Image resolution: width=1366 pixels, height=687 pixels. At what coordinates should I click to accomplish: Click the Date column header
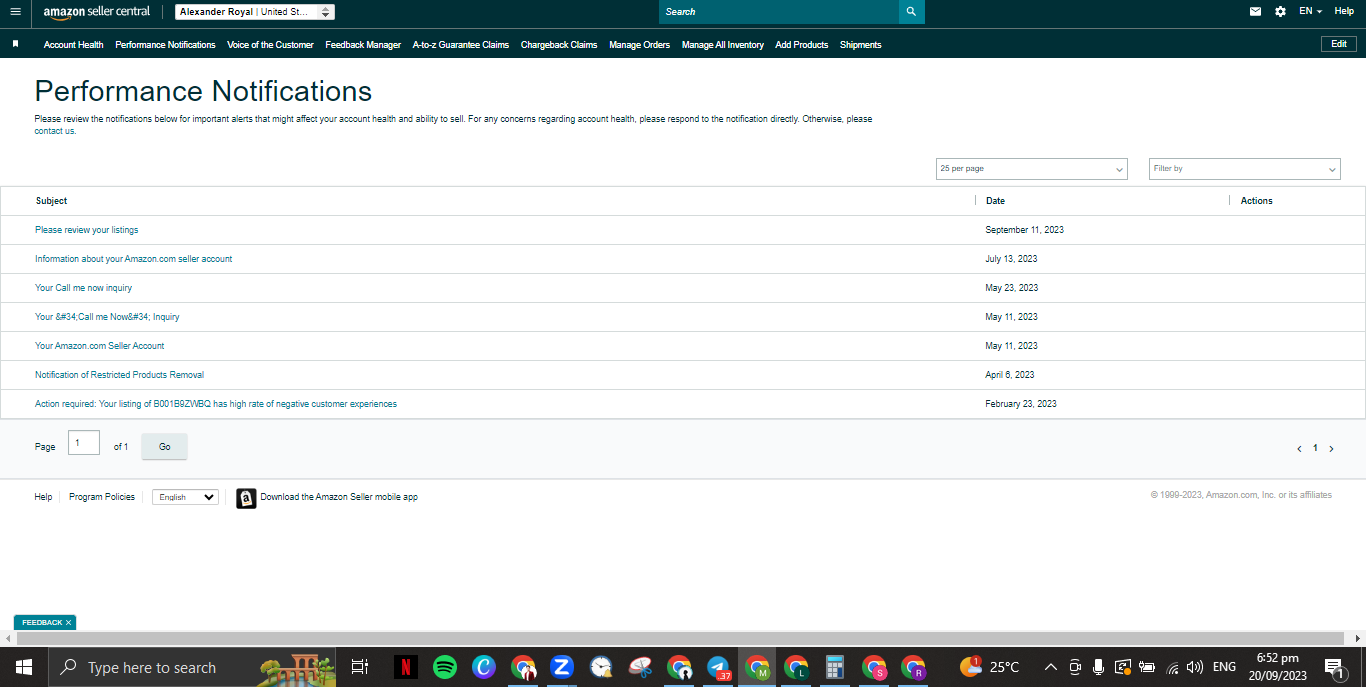pos(995,201)
